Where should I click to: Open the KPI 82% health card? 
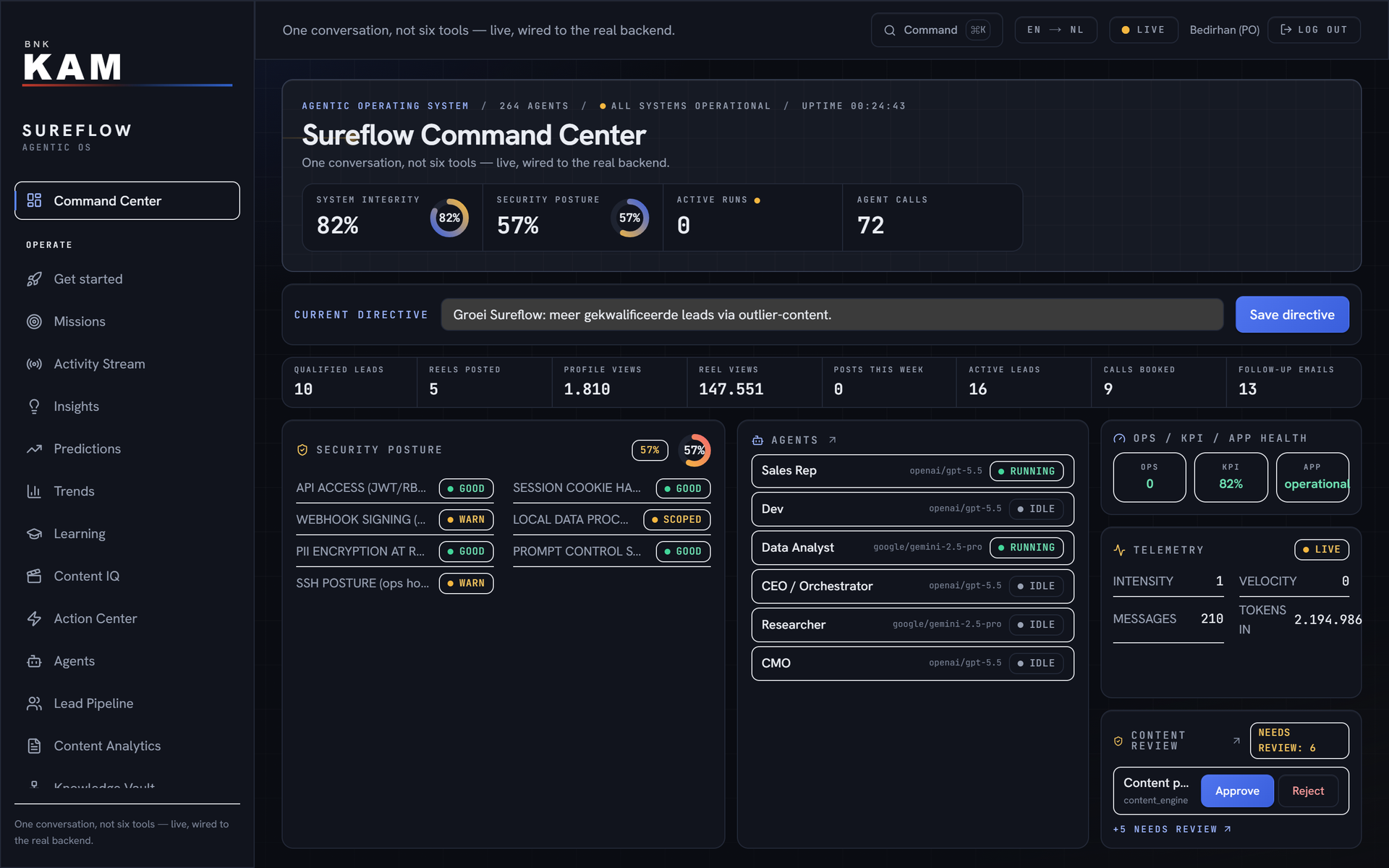(x=1231, y=477)
